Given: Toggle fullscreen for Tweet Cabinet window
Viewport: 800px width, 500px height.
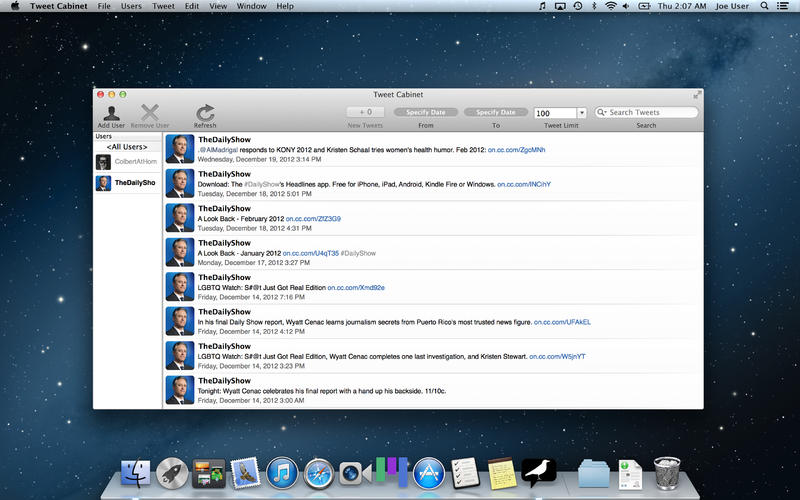Looking at the screenshot, I should coord(696,95).
